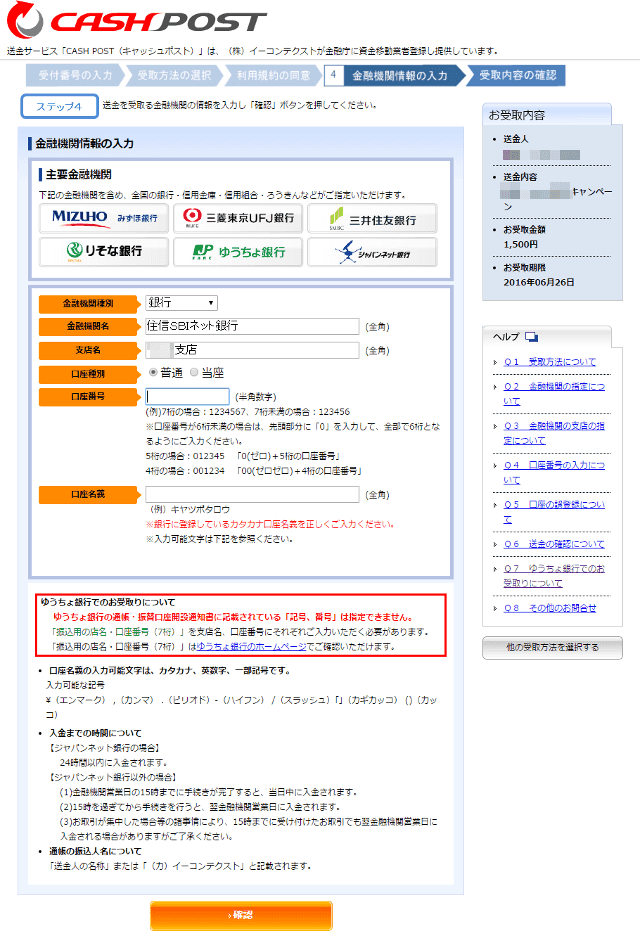
Task: Click the お受取金額 value 1,500円
Action: (x=521, y=245)
